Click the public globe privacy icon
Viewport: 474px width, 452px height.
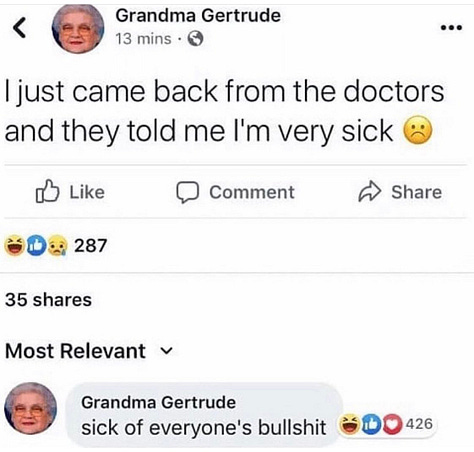[x=196, y=39]
